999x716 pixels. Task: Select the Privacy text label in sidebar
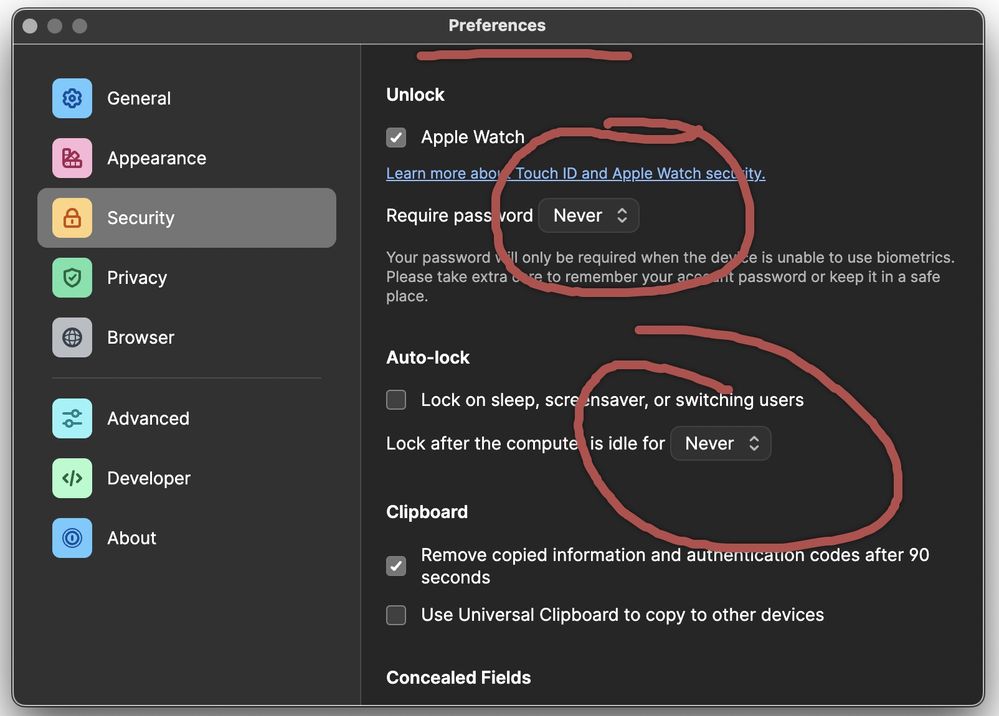tap(137, 278)
